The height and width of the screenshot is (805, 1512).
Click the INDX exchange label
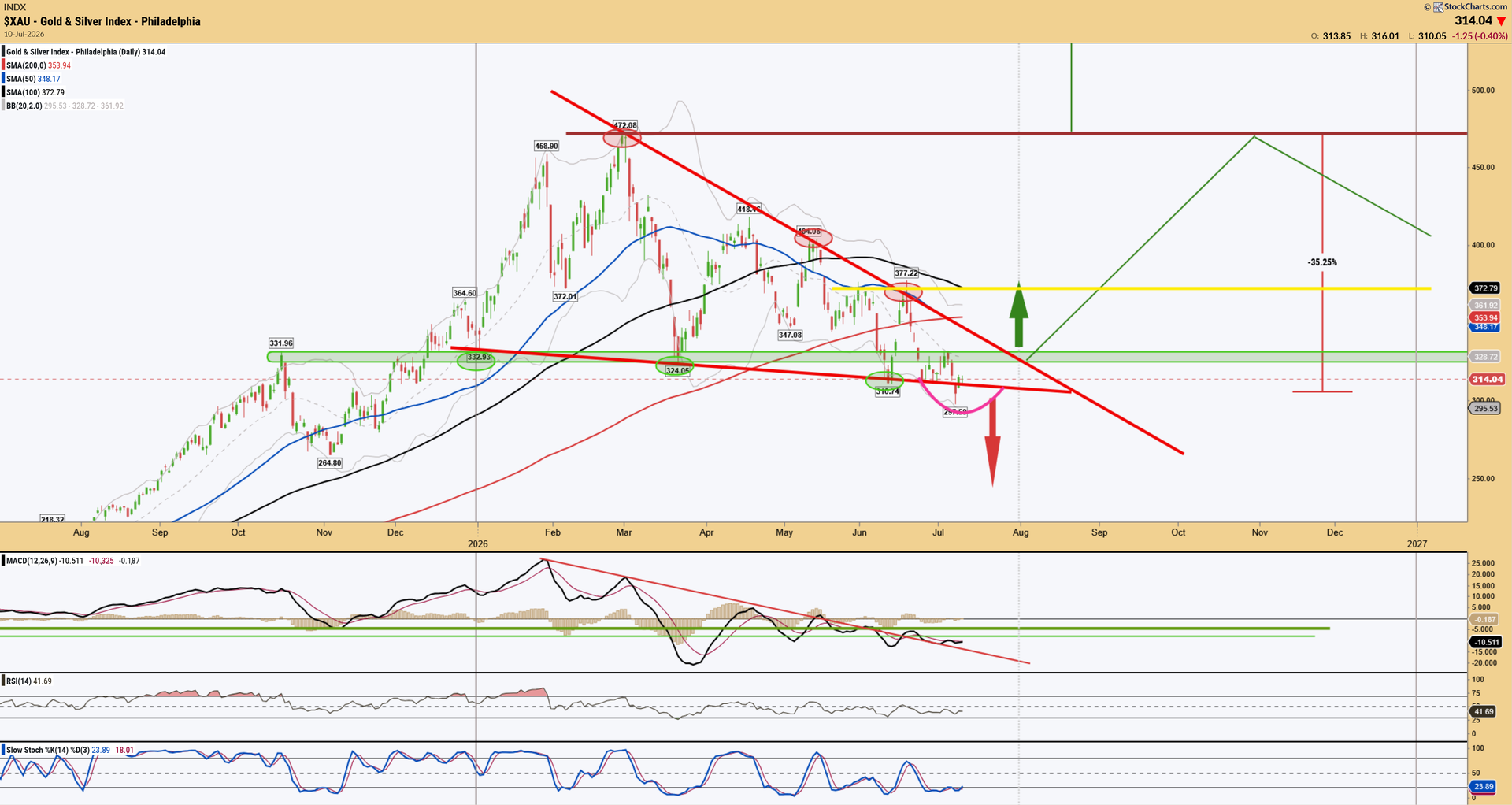pos(15,7)
